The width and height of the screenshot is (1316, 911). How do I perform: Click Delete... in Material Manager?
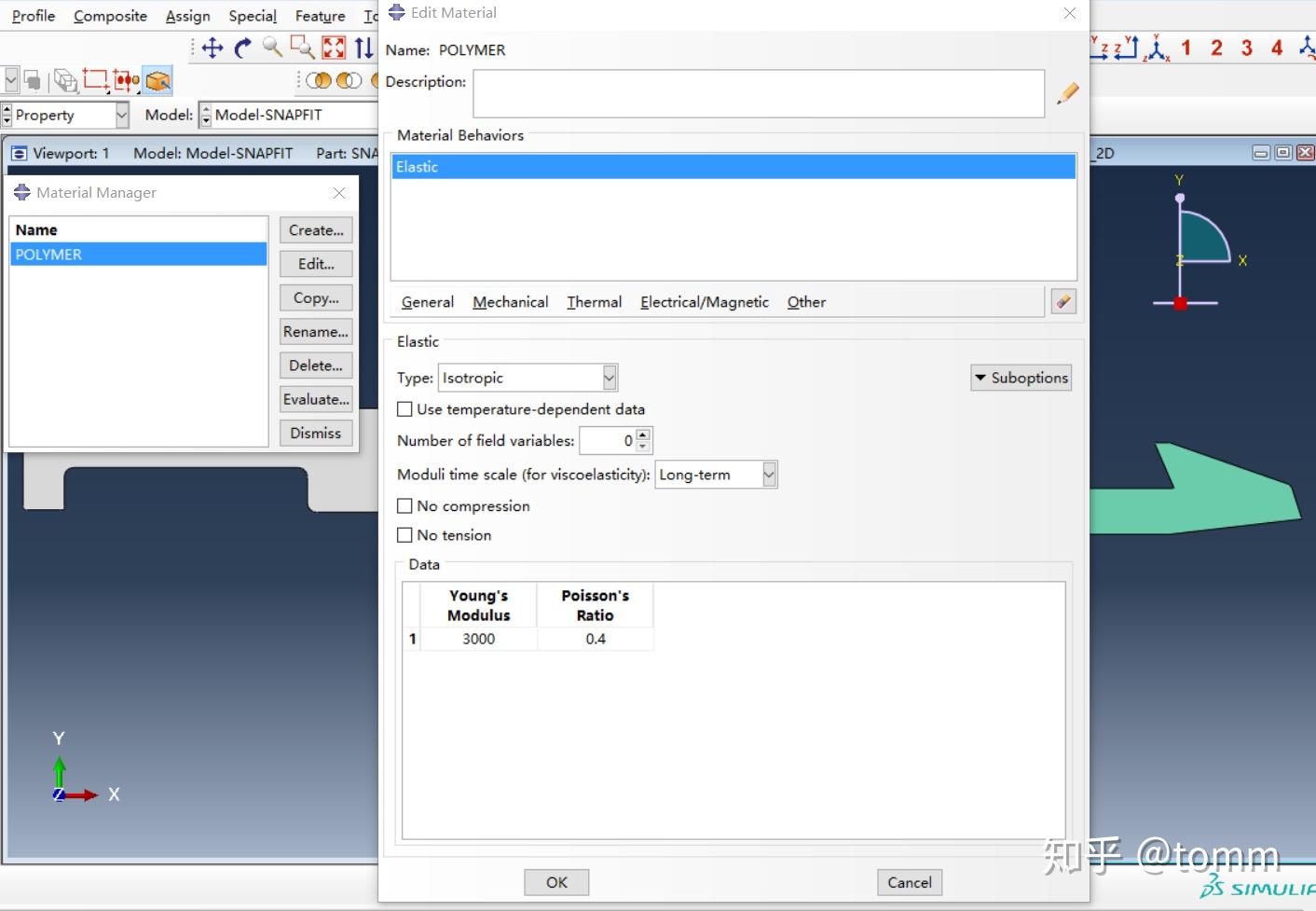(316, 366)
